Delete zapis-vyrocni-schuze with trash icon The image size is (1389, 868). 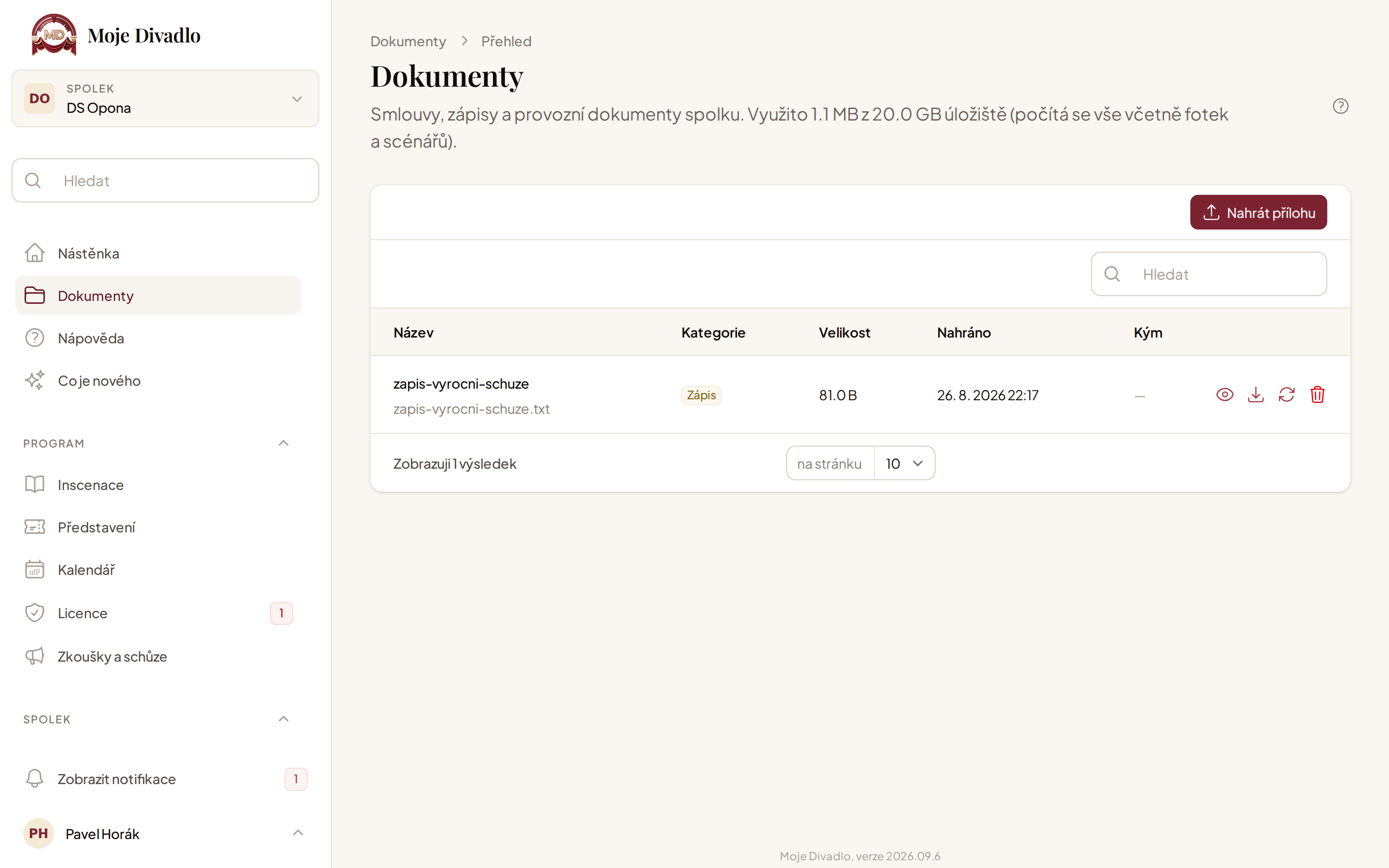(x=1317, y=394)
